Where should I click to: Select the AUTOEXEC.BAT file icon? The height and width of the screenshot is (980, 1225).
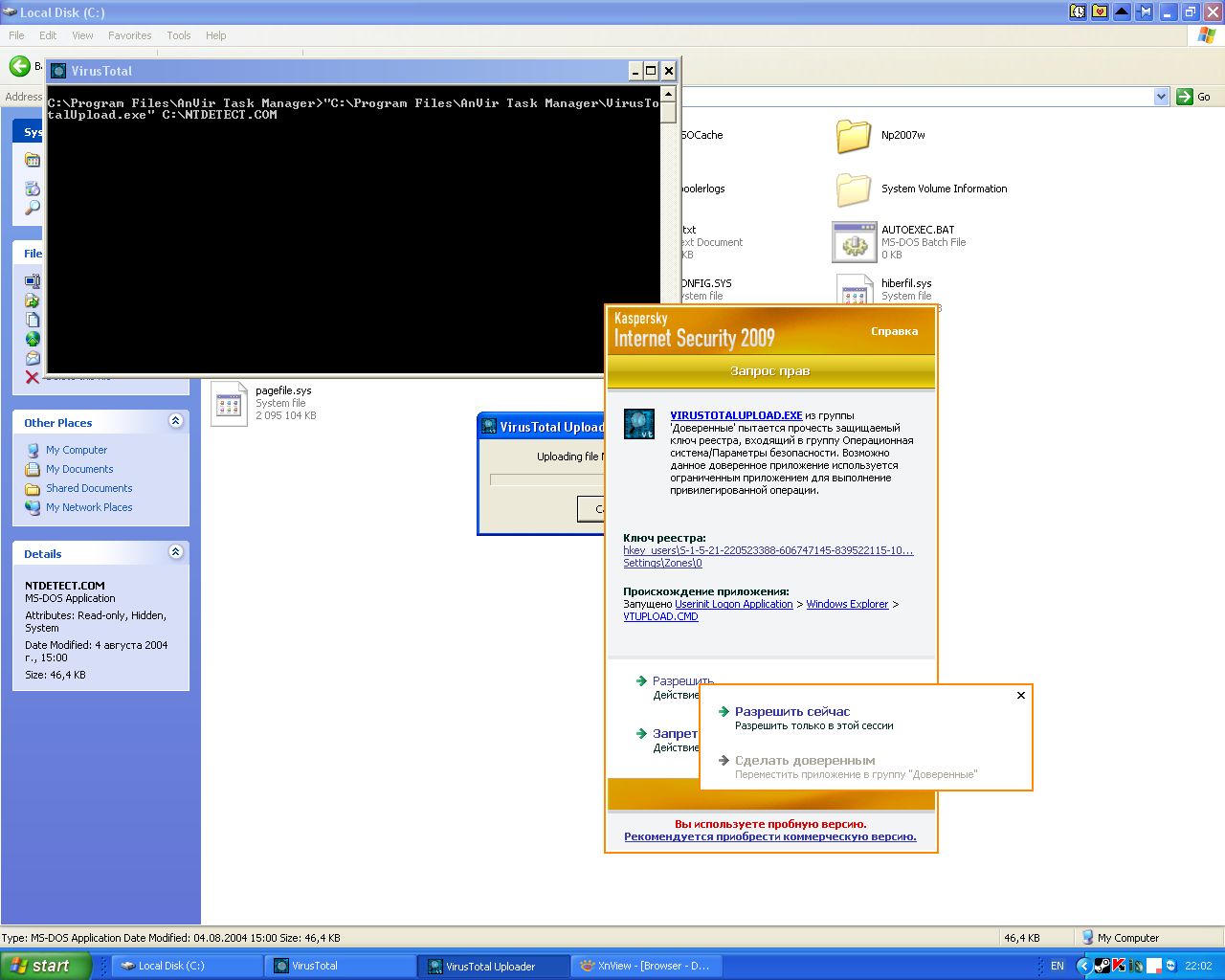(x=854, y=242)
